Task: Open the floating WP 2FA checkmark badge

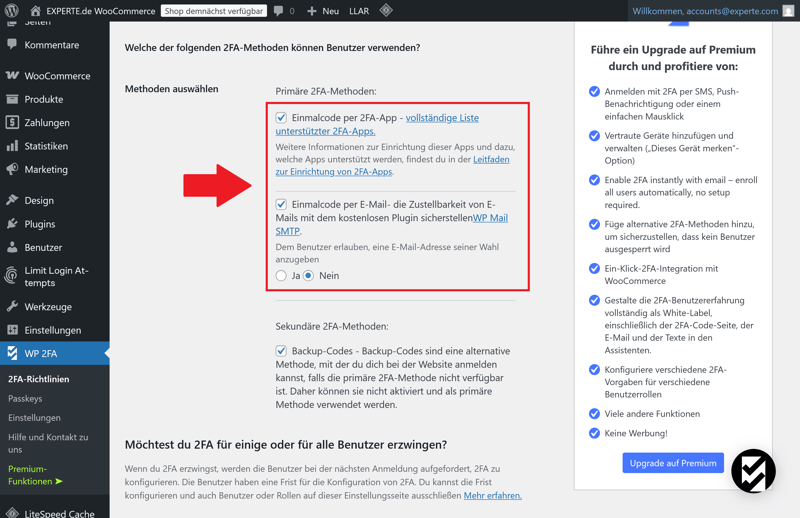Action: [753, 471]
